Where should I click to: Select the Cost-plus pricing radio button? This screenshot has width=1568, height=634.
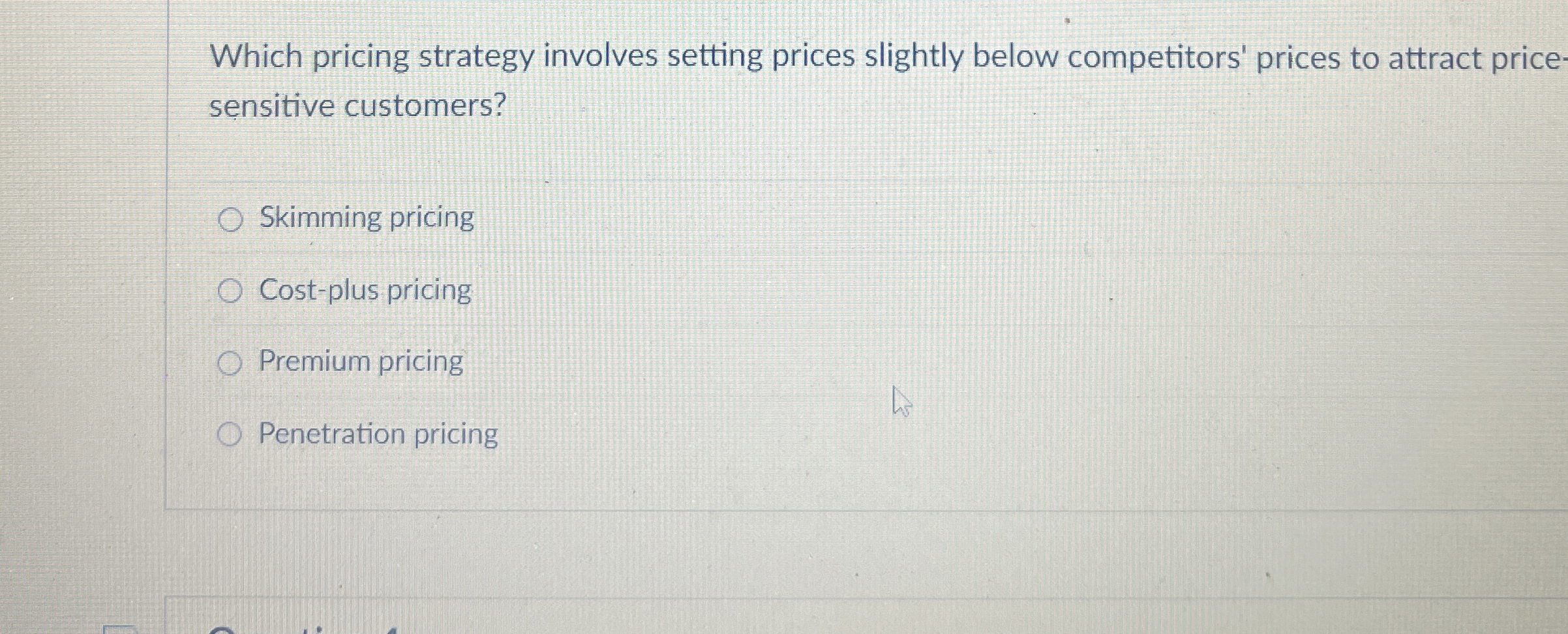[230, 291]
